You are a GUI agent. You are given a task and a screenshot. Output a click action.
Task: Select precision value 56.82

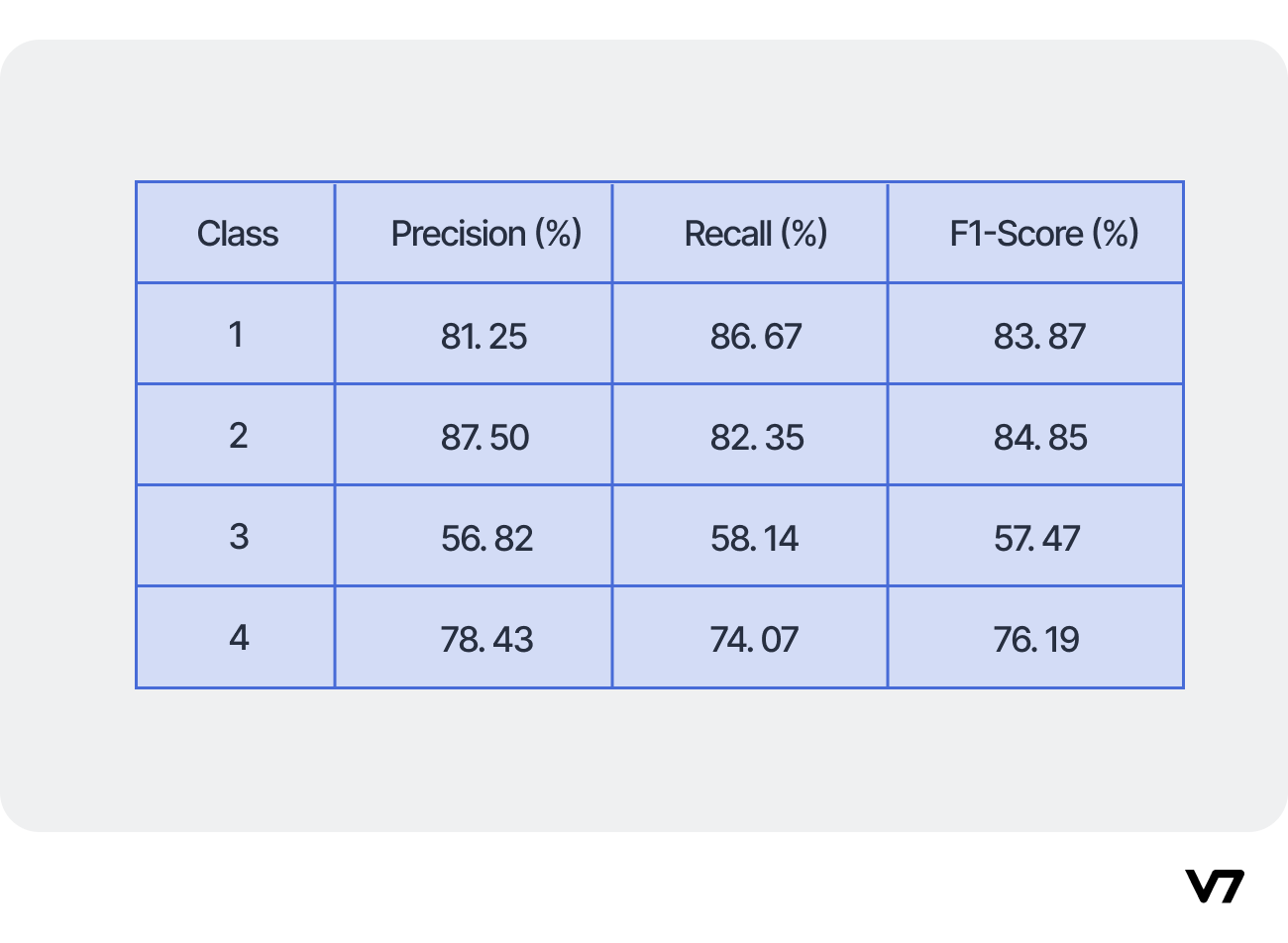487,539
